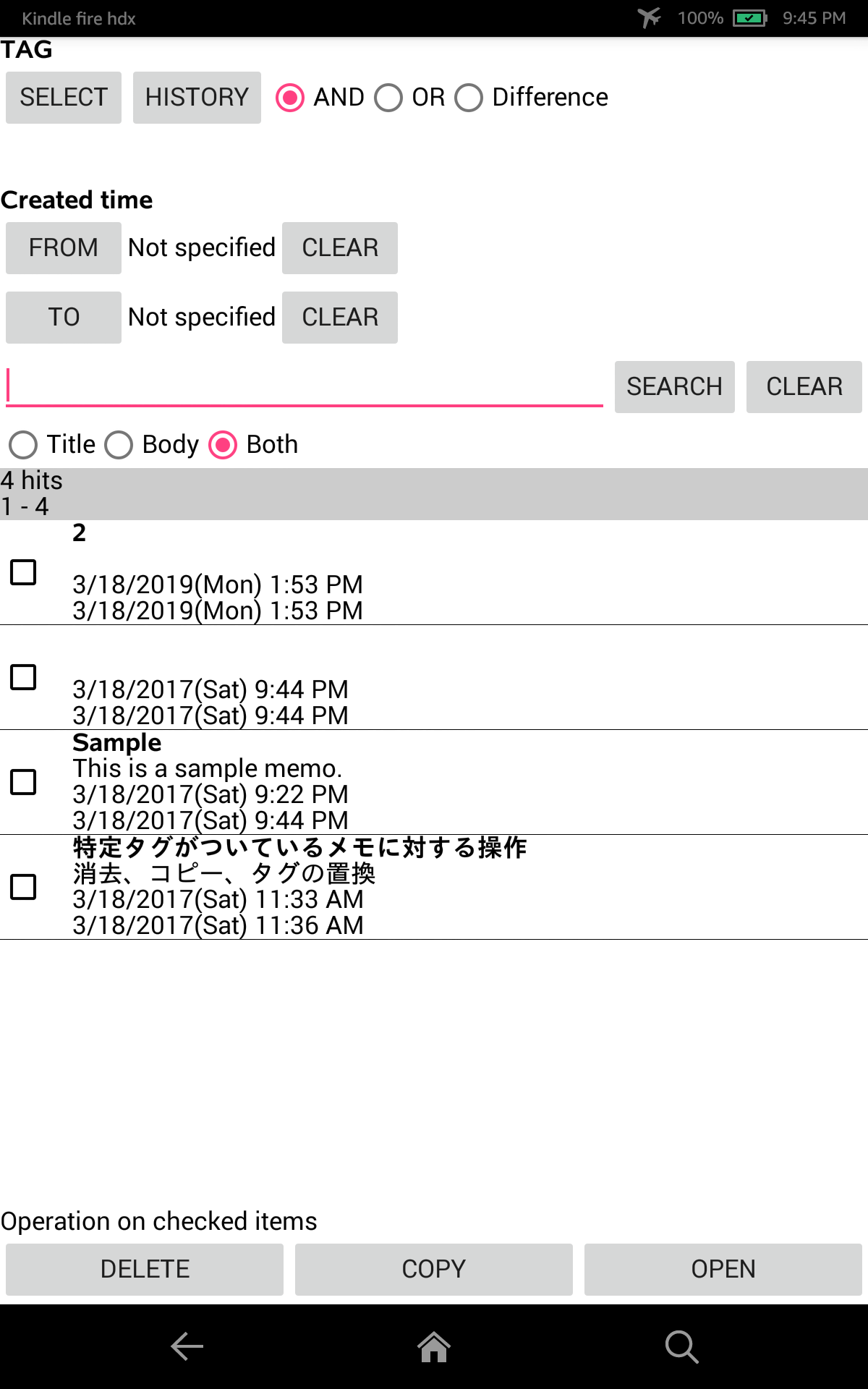
Task: DELETE the checked memos
Action: 144,1269
